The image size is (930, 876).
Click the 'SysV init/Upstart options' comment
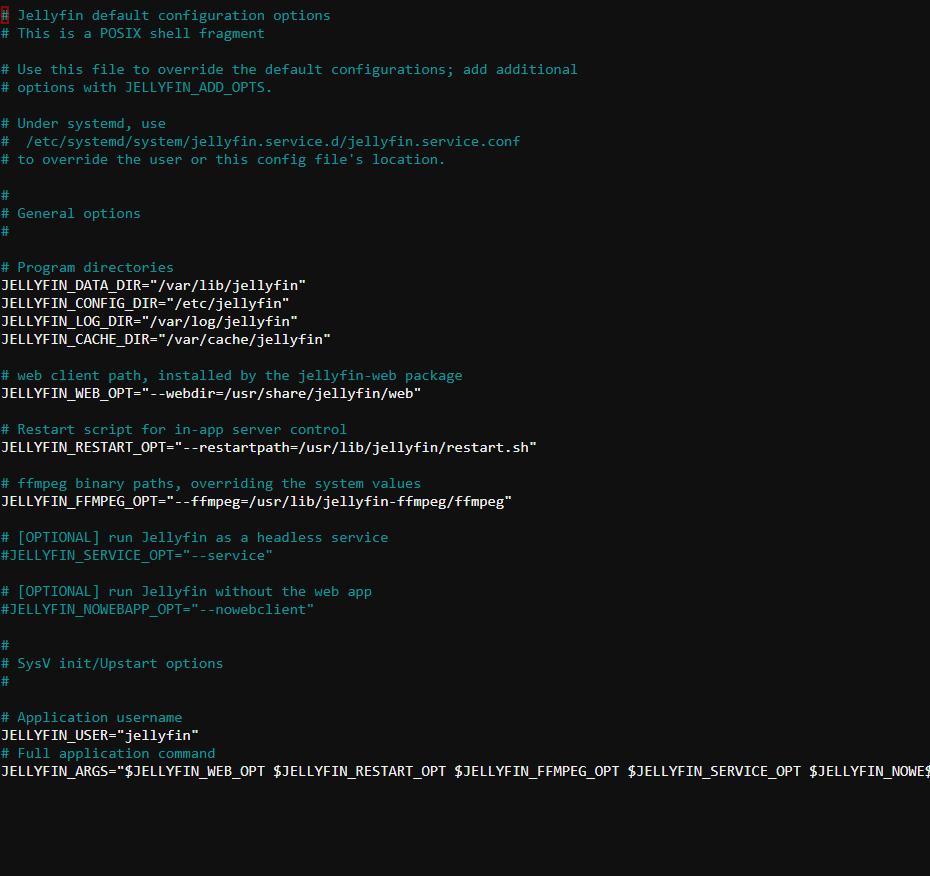112,663
